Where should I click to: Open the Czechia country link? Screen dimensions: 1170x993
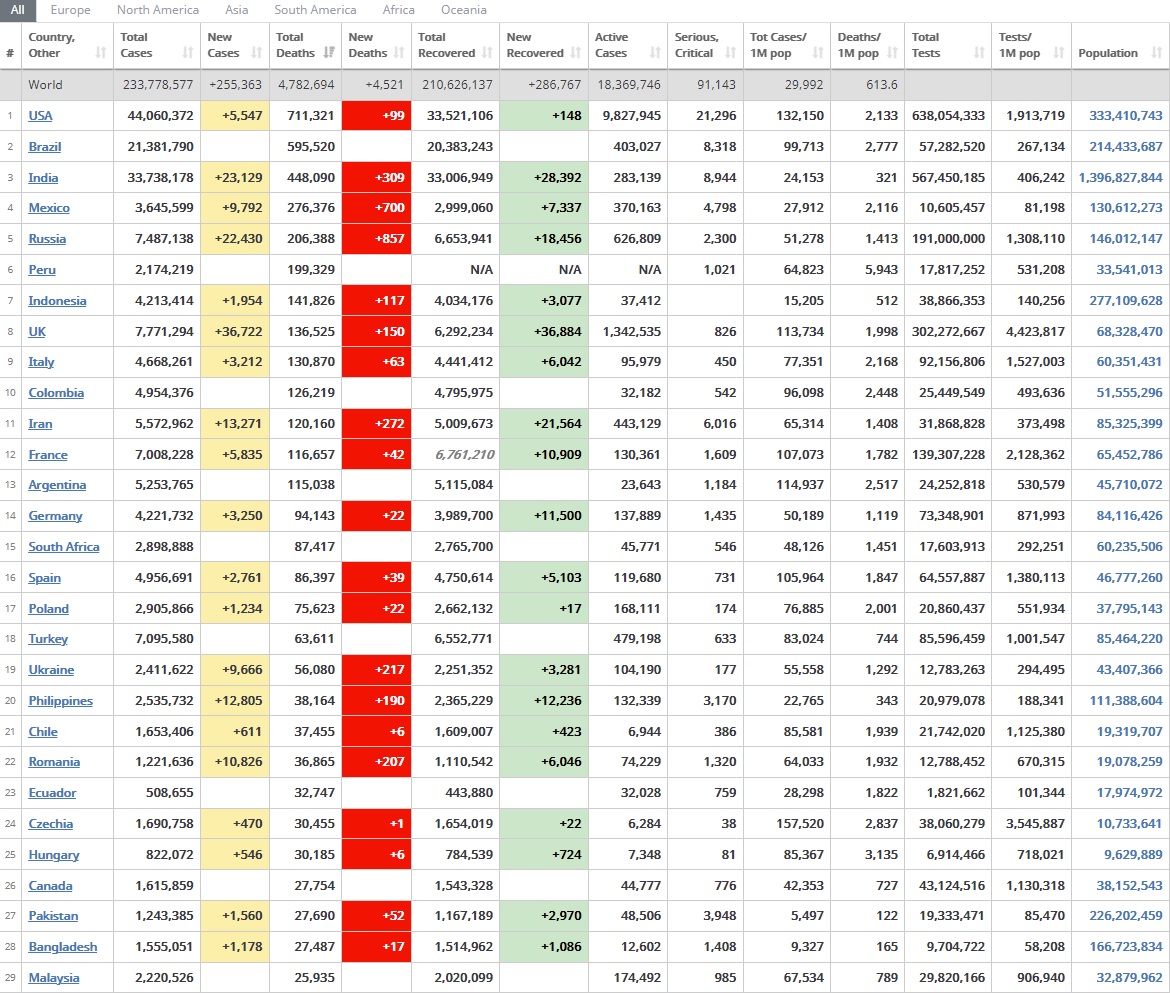pyautogui.click(x=51, y=824)
